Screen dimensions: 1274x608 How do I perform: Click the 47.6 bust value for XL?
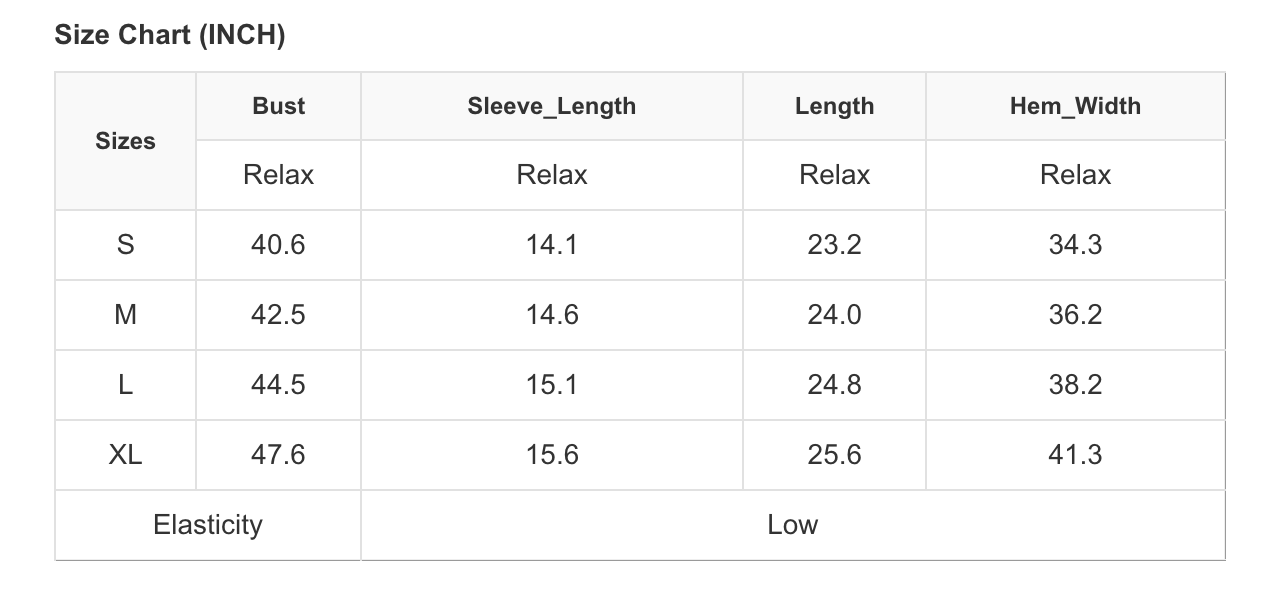coord(278,455)
